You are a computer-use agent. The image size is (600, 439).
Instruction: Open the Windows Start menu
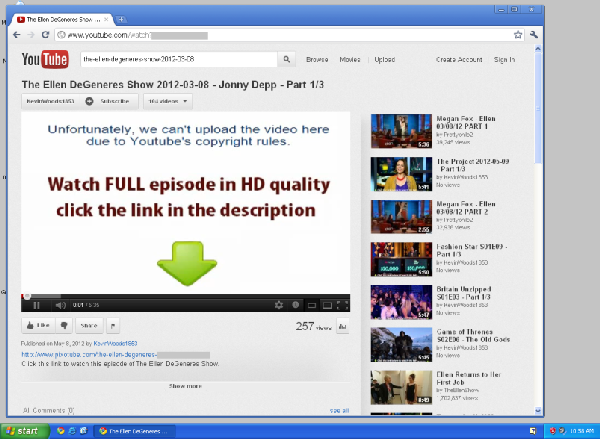click(25, 431)
